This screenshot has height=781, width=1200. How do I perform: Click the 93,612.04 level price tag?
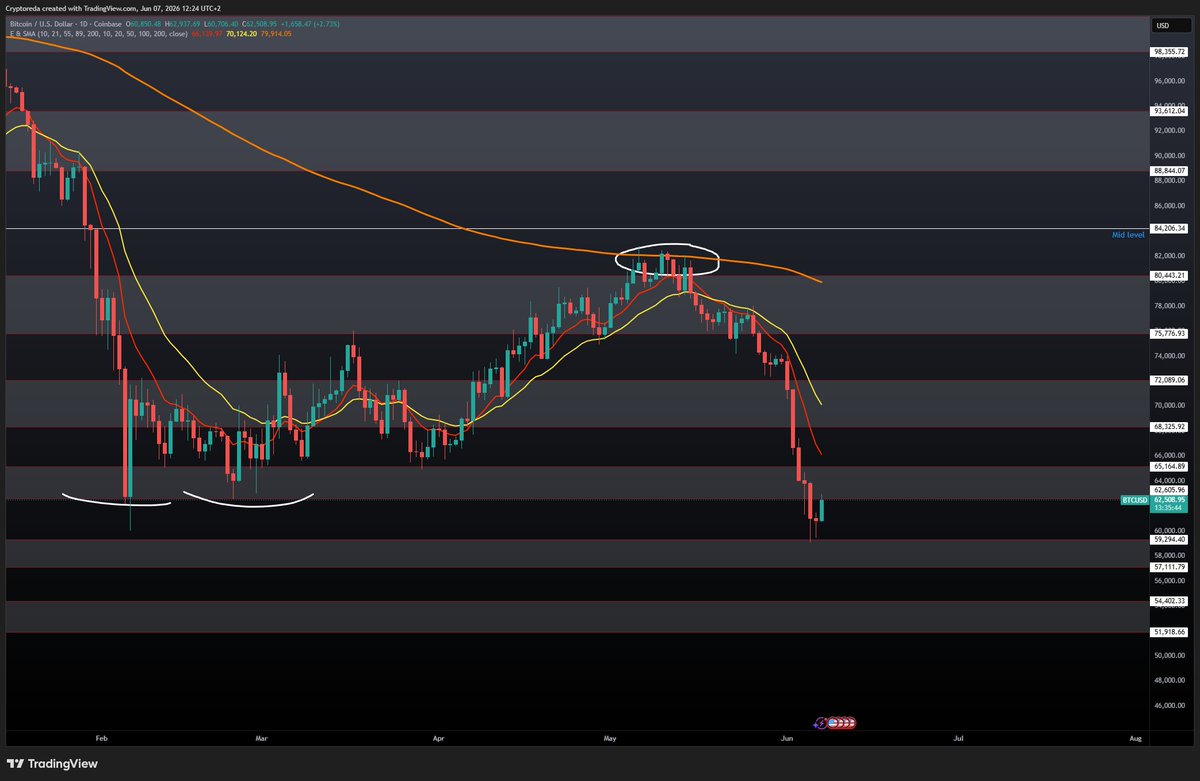click(x=1169, y=112)
